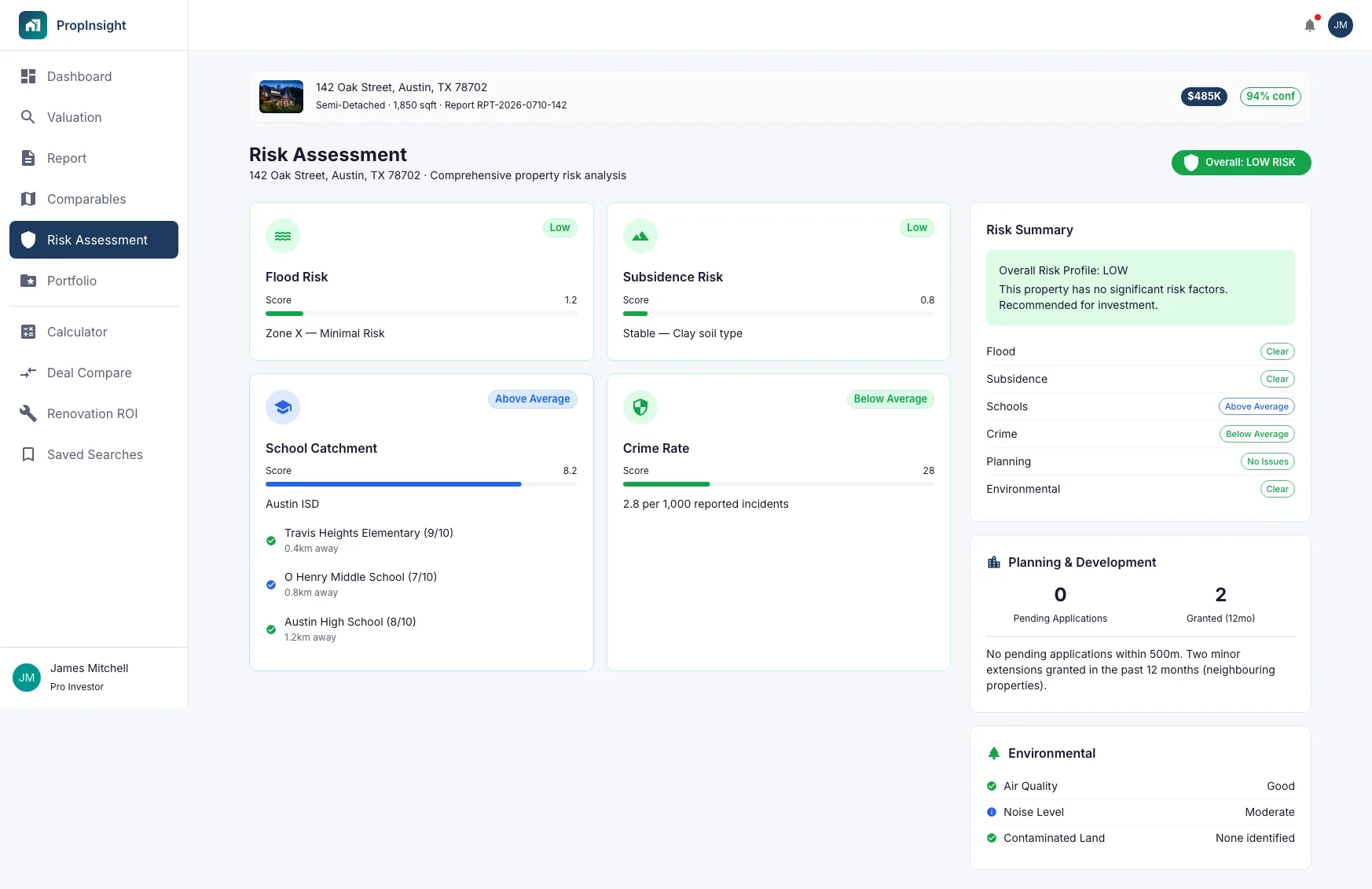
Task: Click 'Zone X — Minimal Risk' text
Action: (x=325, y=333)
